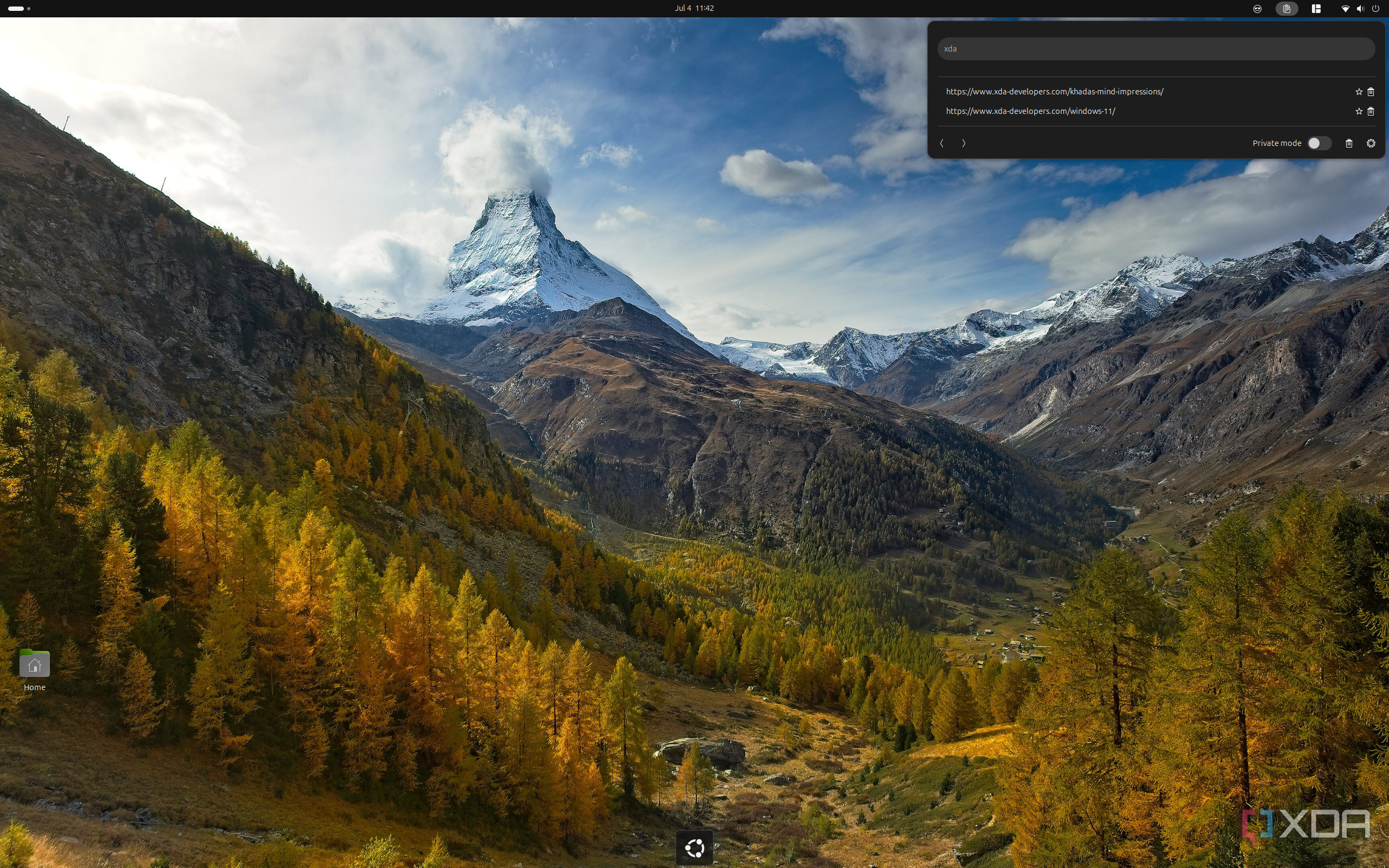The width and height of the screenshot is (1389, 868).
Task: Open the tiling layout icon in top bar
Action: click(1316, 9)
